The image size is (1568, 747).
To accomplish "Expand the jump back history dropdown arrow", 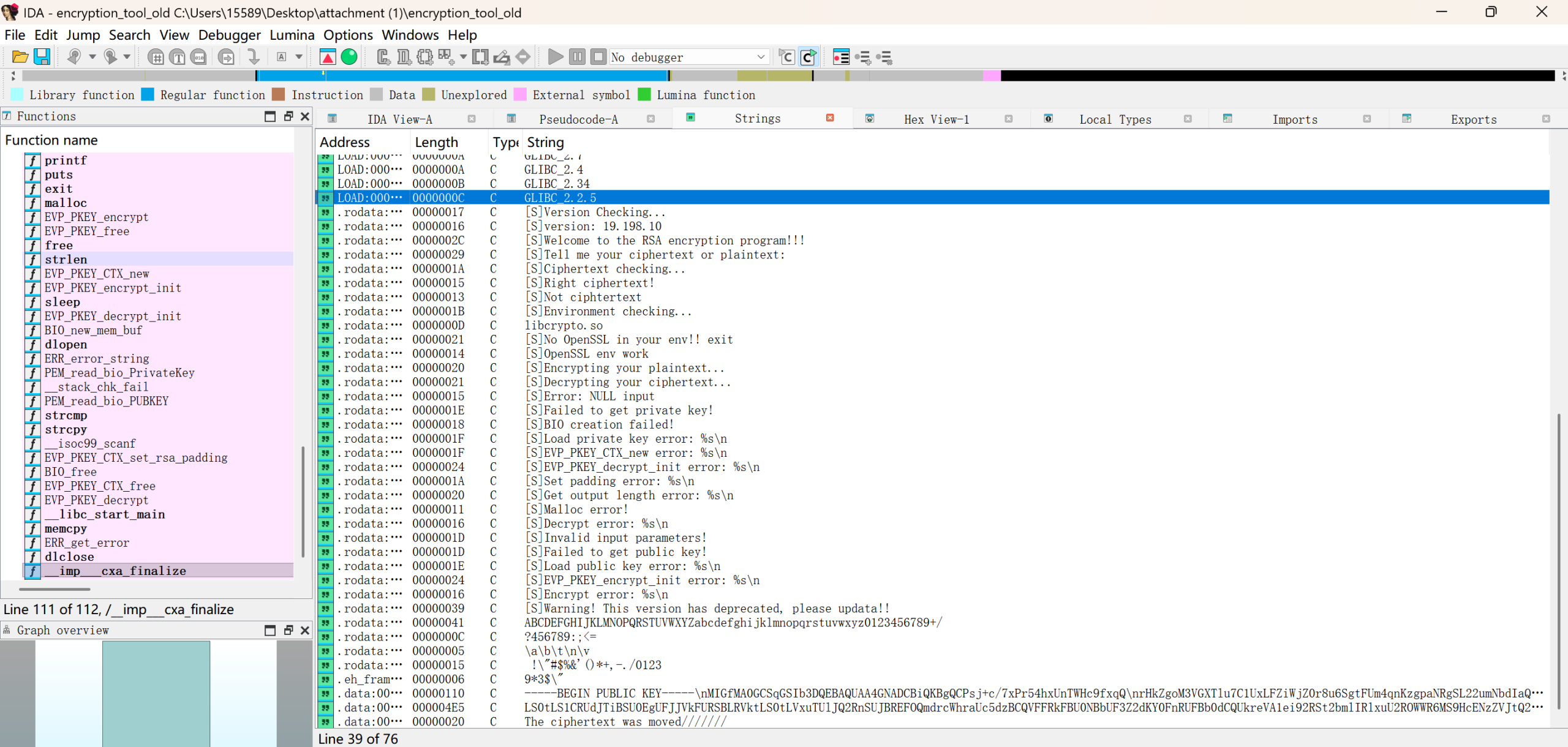I will 92,57.
